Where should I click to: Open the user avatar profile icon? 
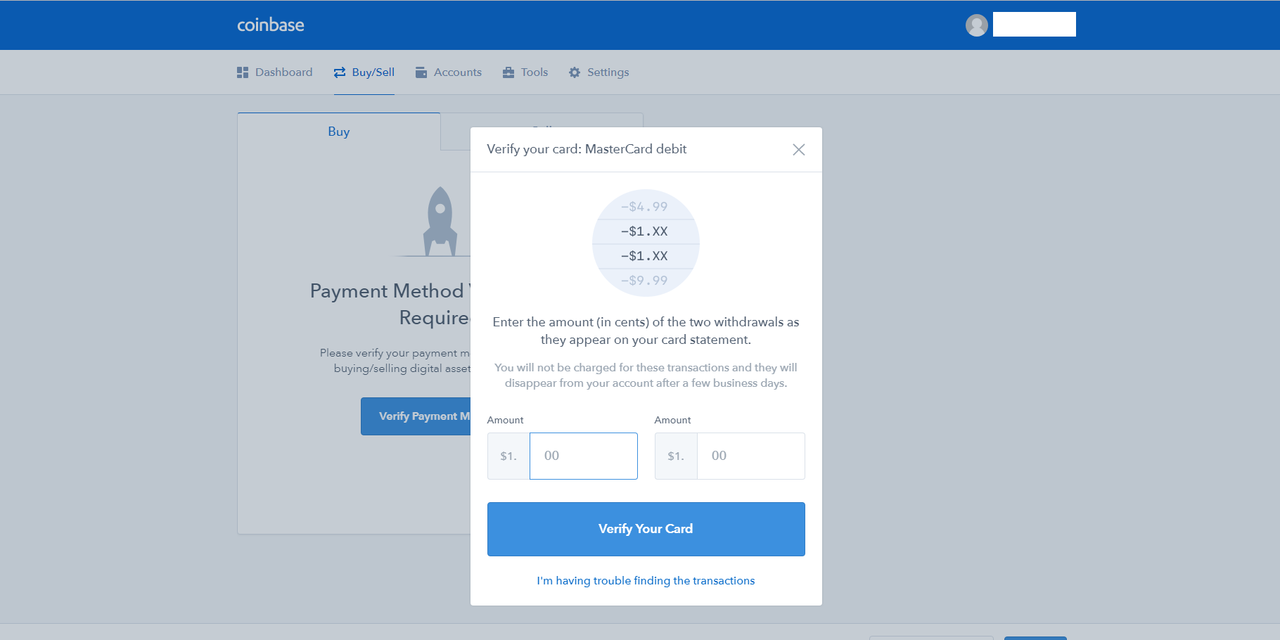tap(977, 25)
